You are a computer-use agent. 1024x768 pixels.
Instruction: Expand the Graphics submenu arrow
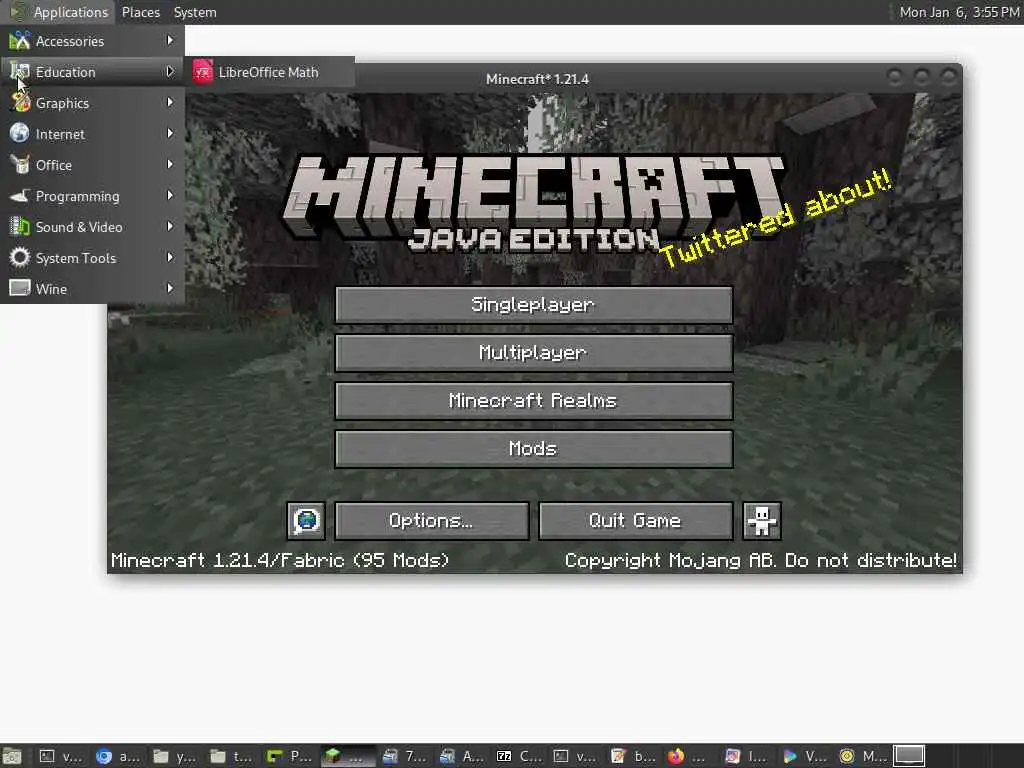(x=170, y=103)
